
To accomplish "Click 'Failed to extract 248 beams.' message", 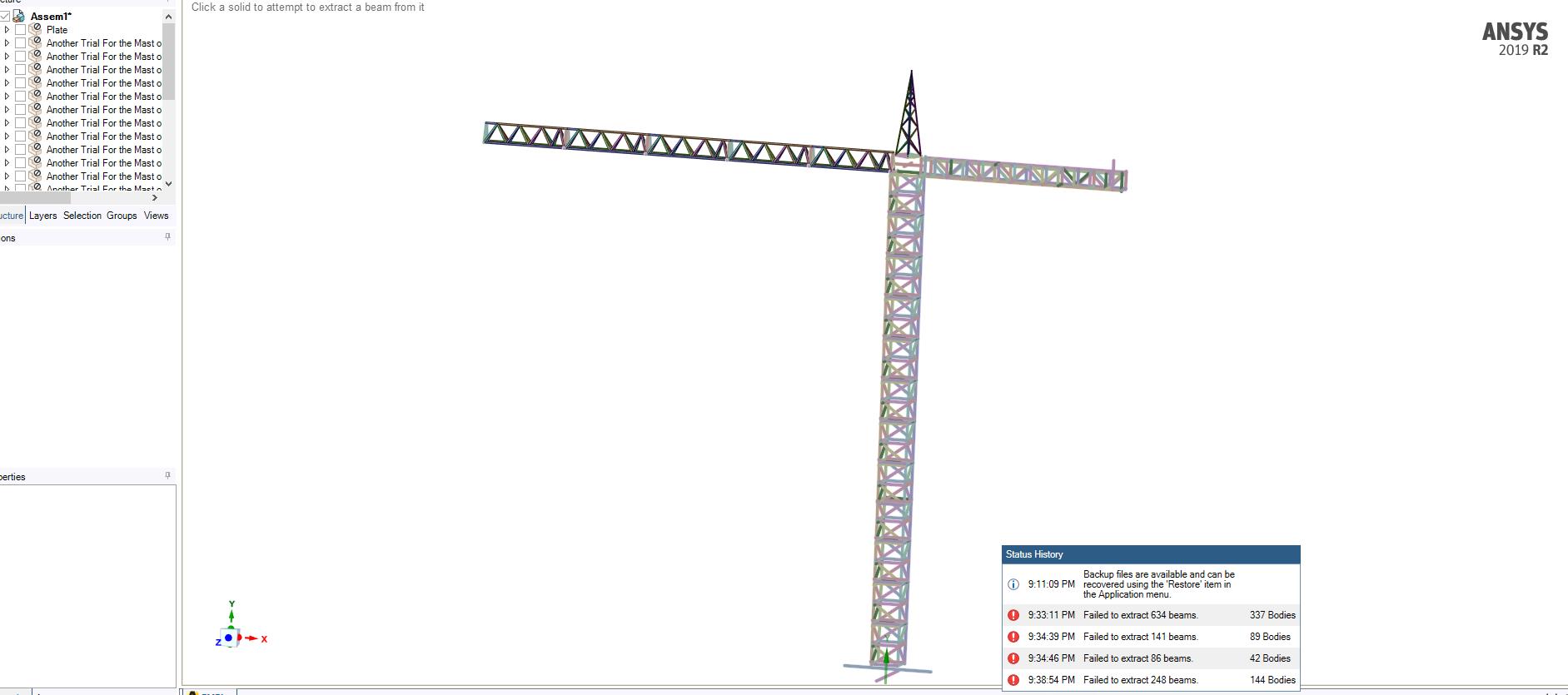I will [1140, 680].
